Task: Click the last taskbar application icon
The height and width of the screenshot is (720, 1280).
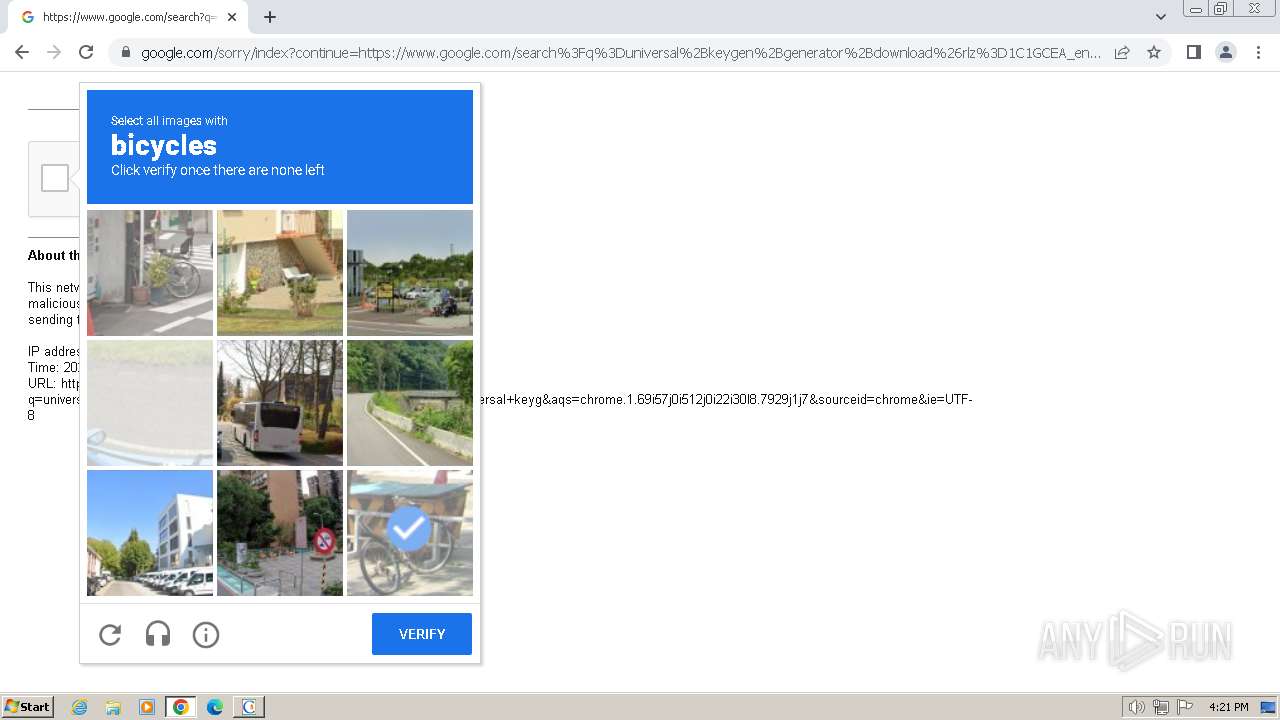Action: [249, 707]
